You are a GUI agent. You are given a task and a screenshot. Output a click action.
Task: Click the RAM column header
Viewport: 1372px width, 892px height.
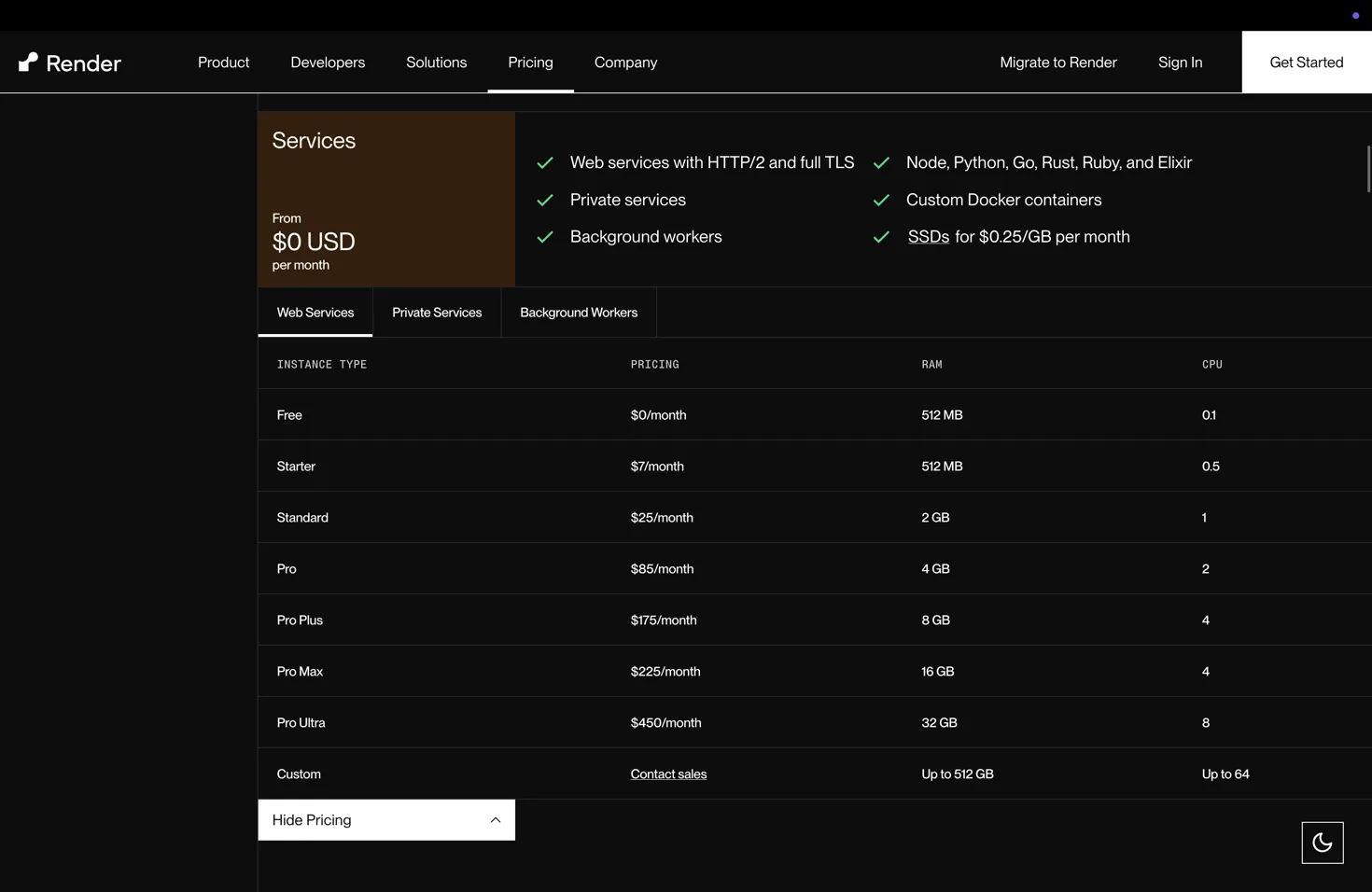[931, 365]
